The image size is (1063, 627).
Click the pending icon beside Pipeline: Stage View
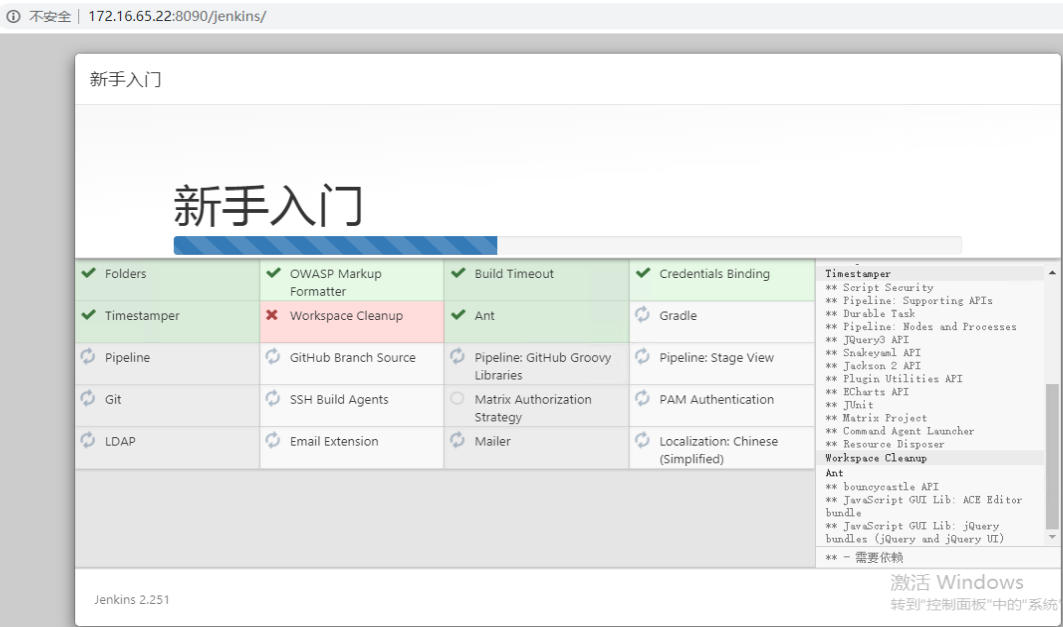coord(642,356)
